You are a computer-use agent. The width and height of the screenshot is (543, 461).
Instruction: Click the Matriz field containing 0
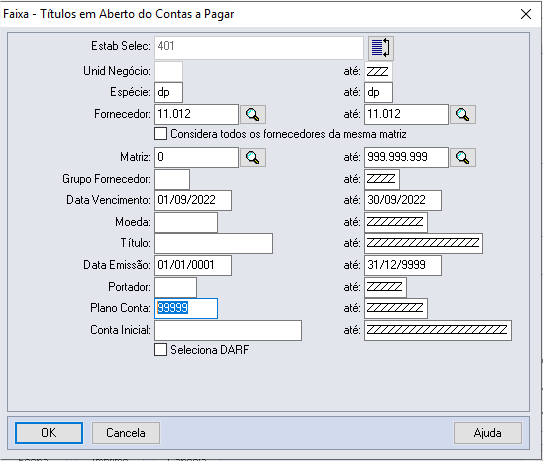click(x=196, y=158)
